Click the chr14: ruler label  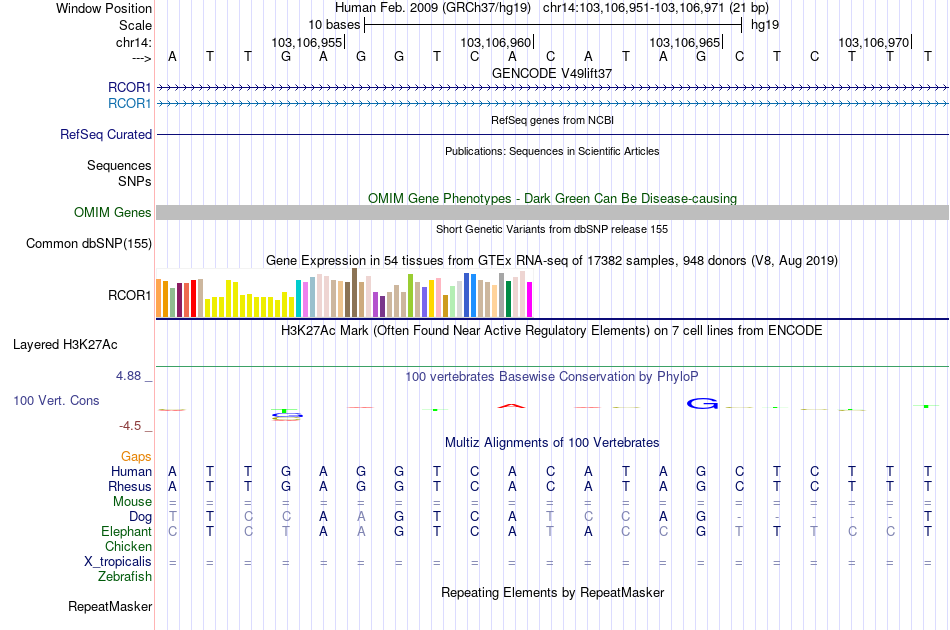pos(134,42)
